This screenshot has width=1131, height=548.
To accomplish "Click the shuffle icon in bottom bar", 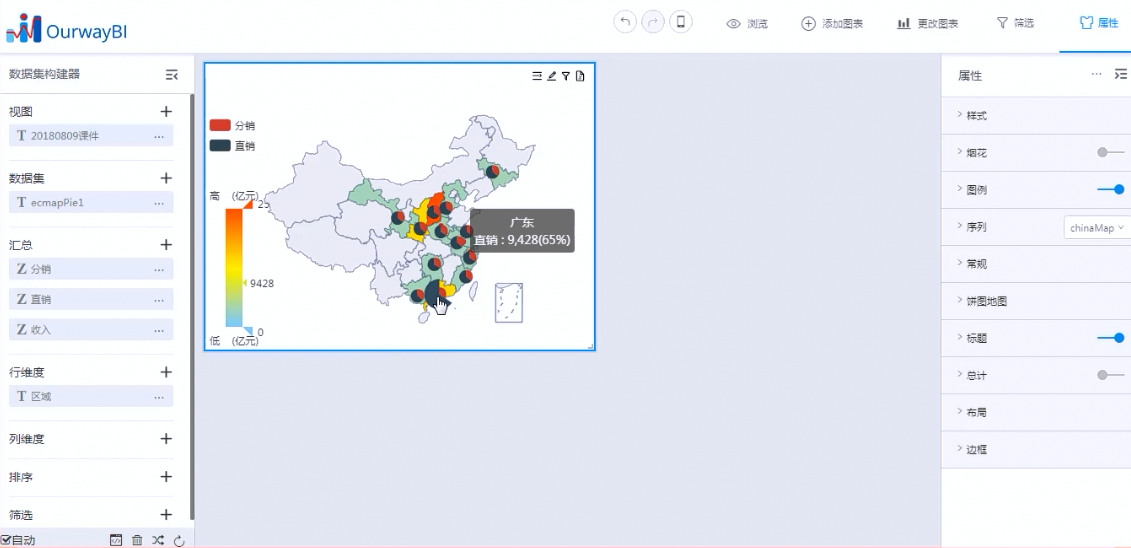I will (158, 540).
